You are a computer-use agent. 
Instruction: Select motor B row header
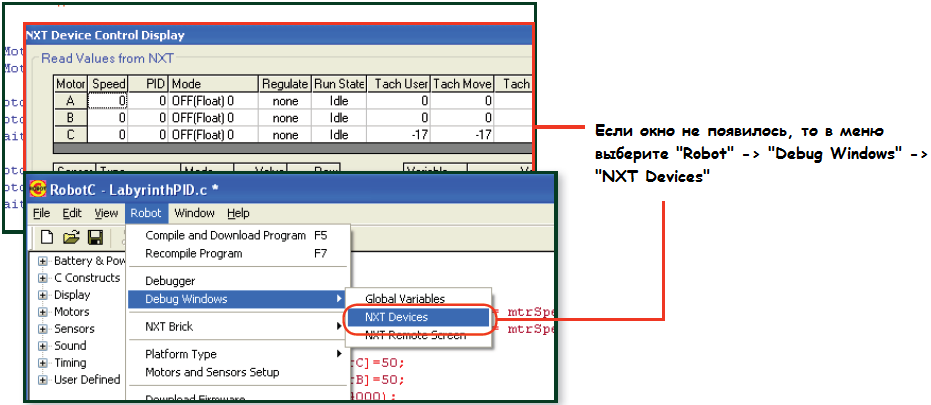pyautogui.click(x=71, y=118)
